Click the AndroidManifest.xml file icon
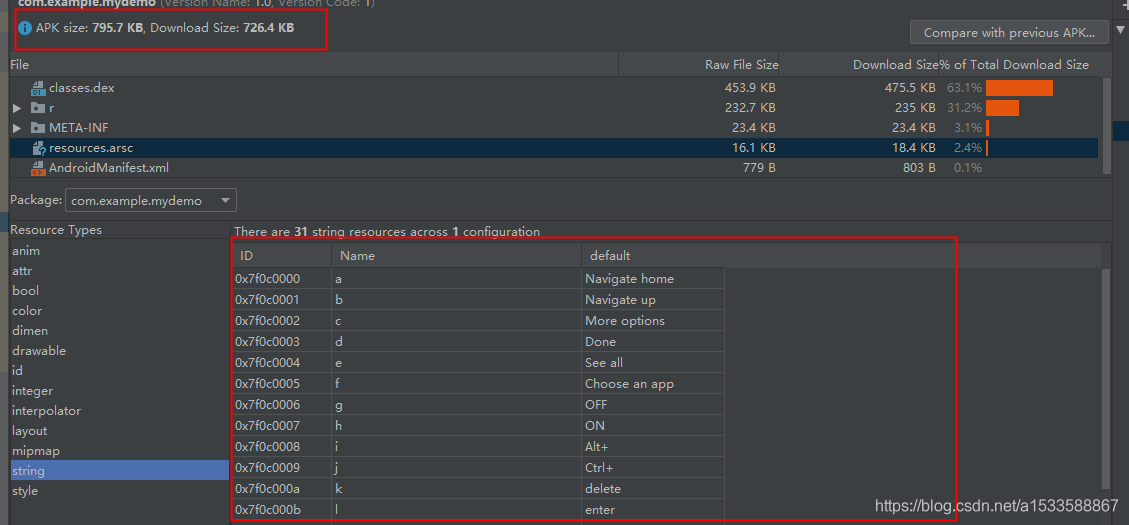The width and height of the screenshot is (1129, 525). (38, 169)
